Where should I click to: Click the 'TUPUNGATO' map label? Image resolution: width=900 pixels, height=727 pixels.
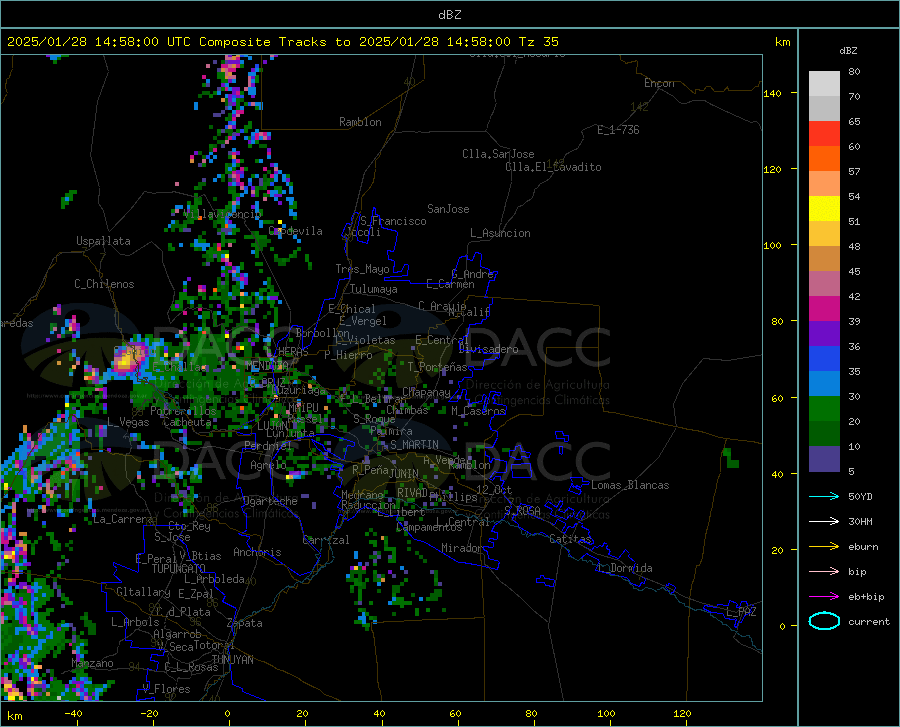179,569
